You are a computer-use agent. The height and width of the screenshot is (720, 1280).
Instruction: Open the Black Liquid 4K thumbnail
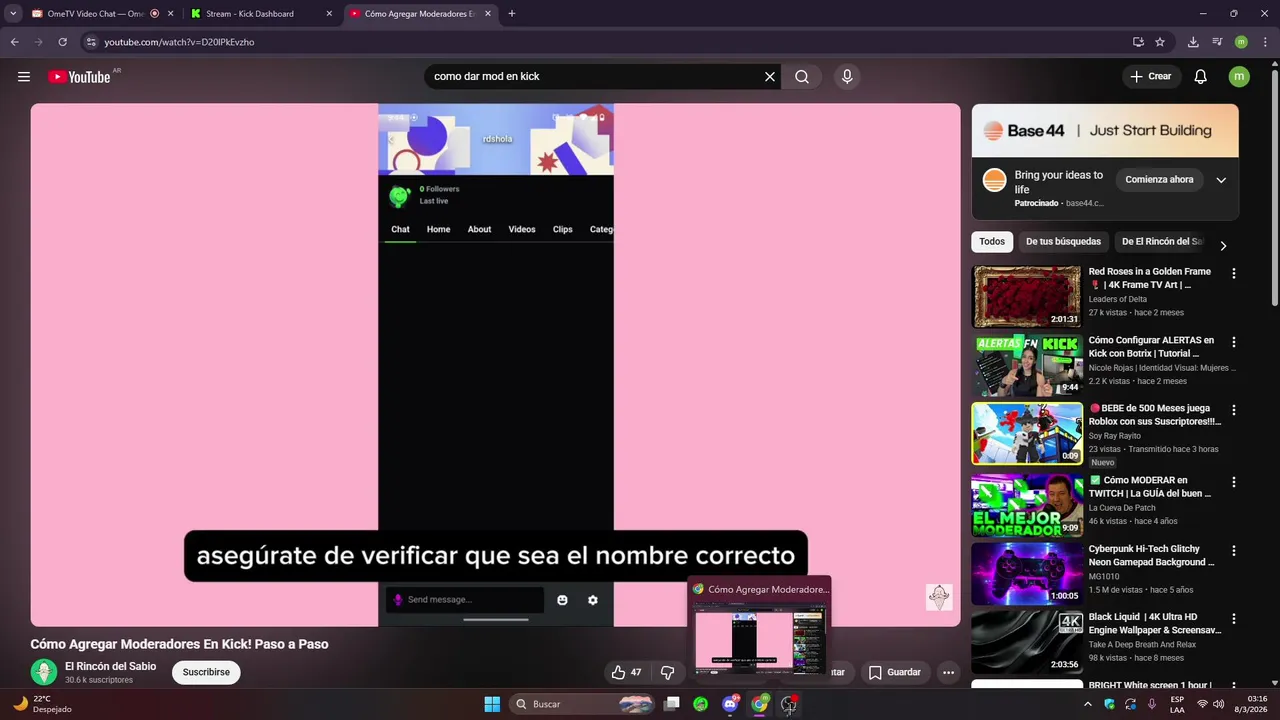[x=1027, y=642]
